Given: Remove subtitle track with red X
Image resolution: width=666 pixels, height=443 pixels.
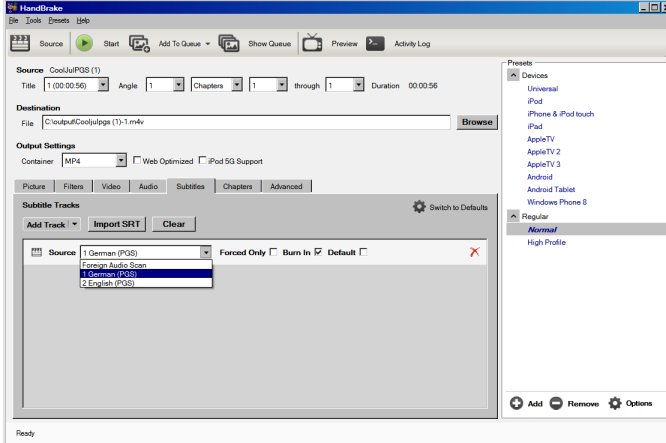Looking at the screenshot, I should click(474, 253).
